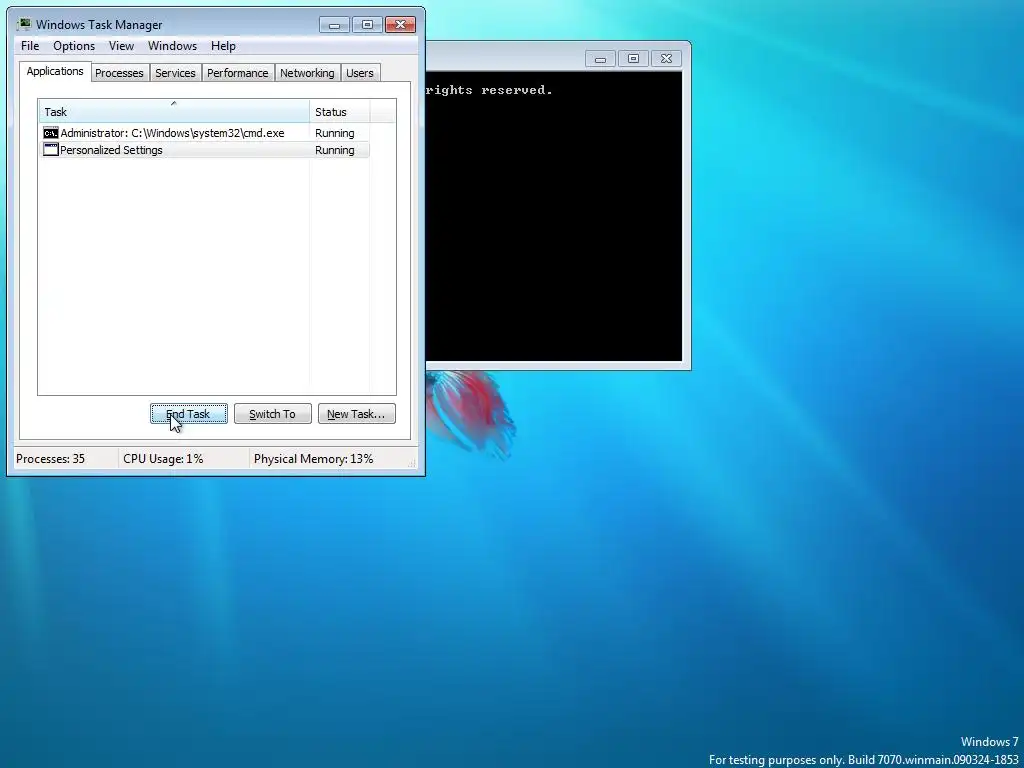
Task: Sort by the Status column header
Action: click(x=340, y=112)
